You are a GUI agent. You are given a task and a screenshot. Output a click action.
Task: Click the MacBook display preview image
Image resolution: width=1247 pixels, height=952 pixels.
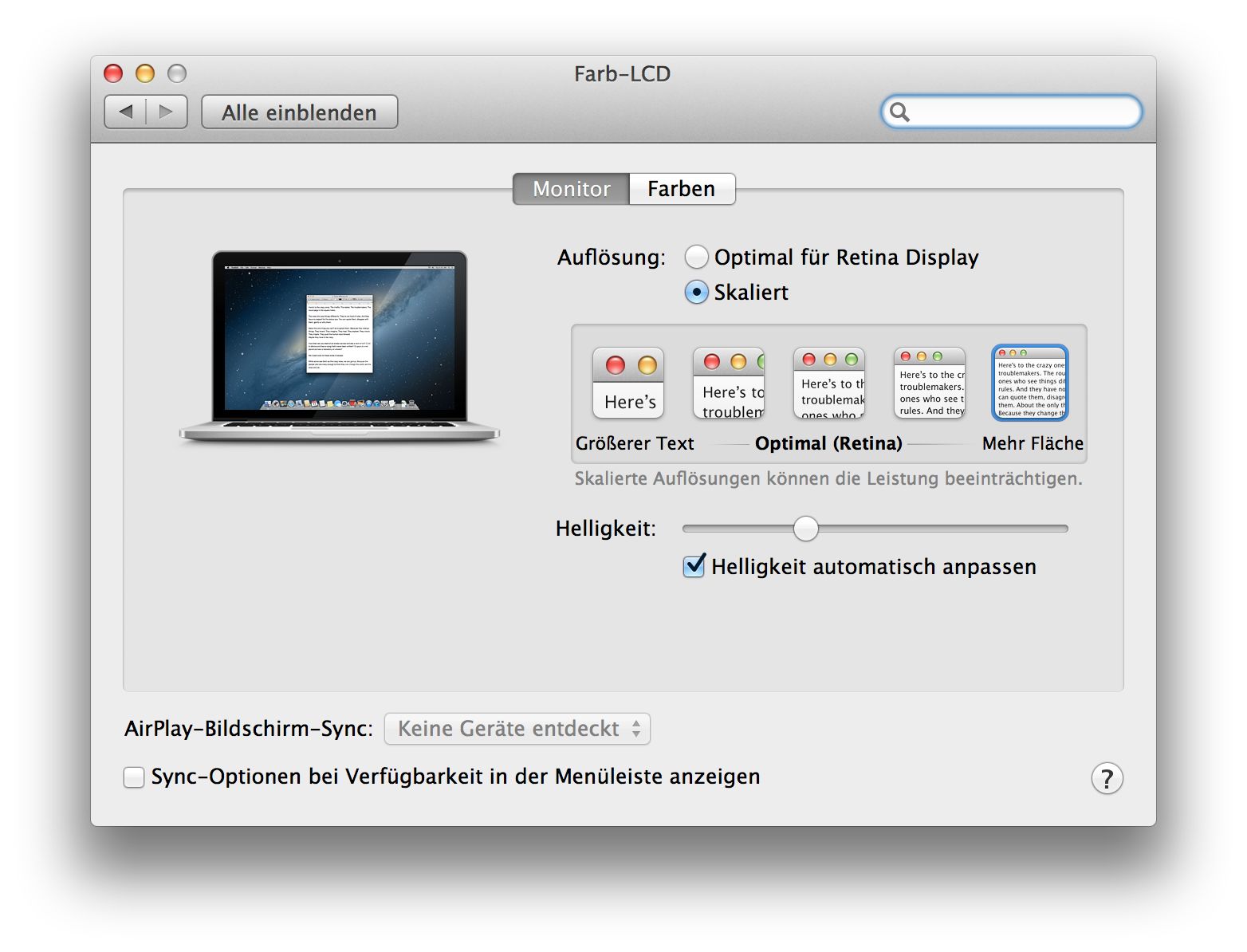(340, 347)
